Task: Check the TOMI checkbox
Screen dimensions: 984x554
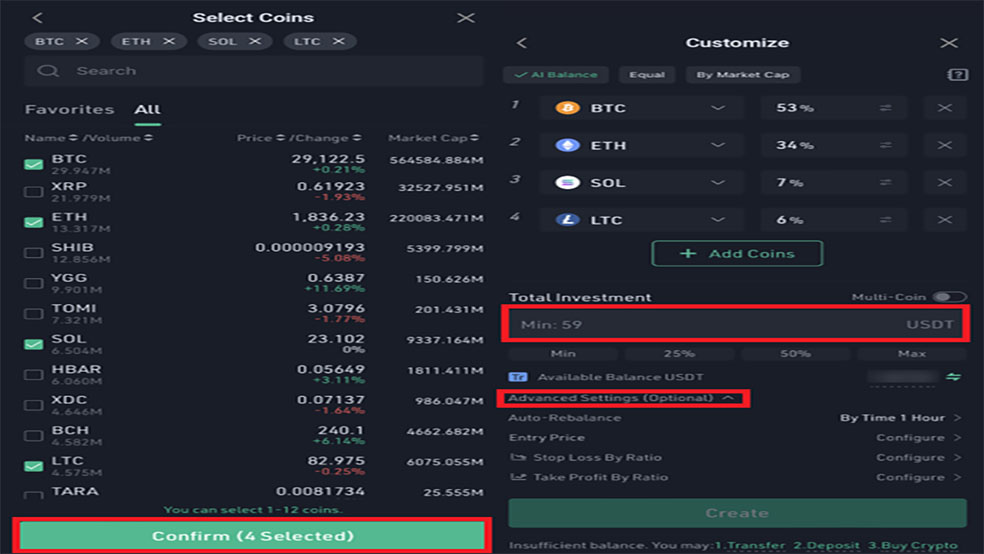Action: click(33, 314)
